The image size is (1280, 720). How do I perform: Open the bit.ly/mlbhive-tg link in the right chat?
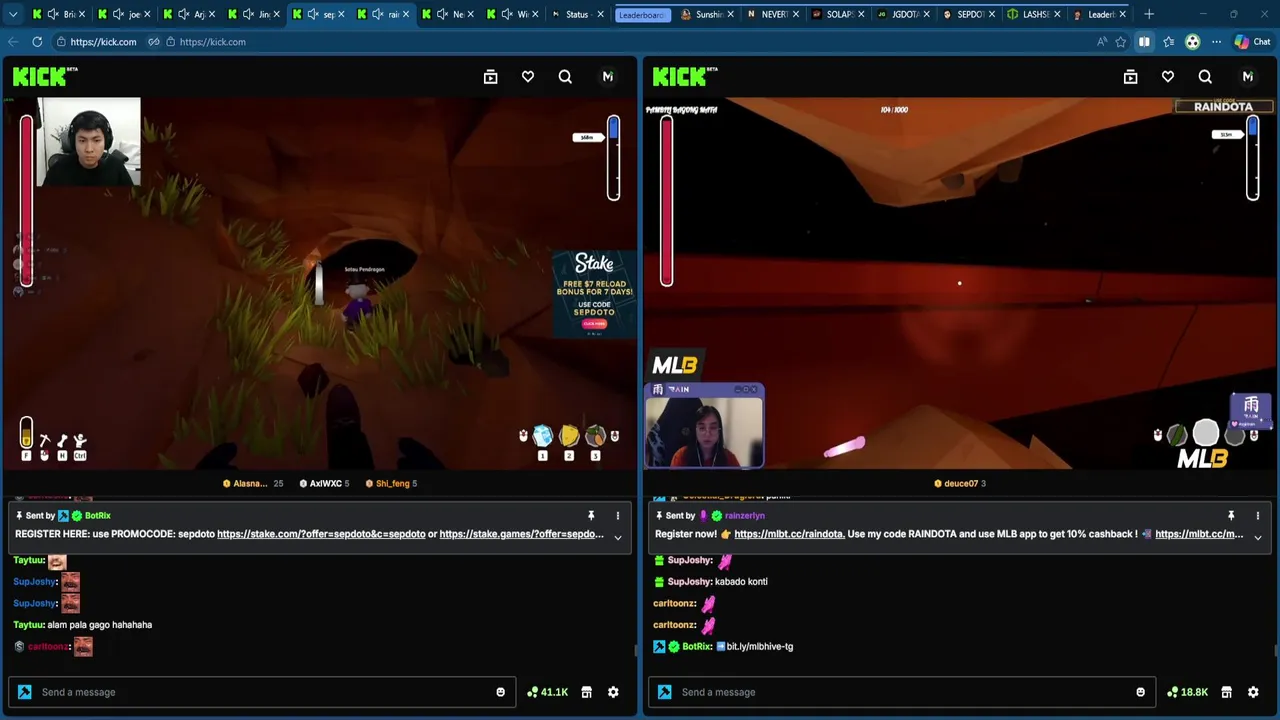[759, 647]
